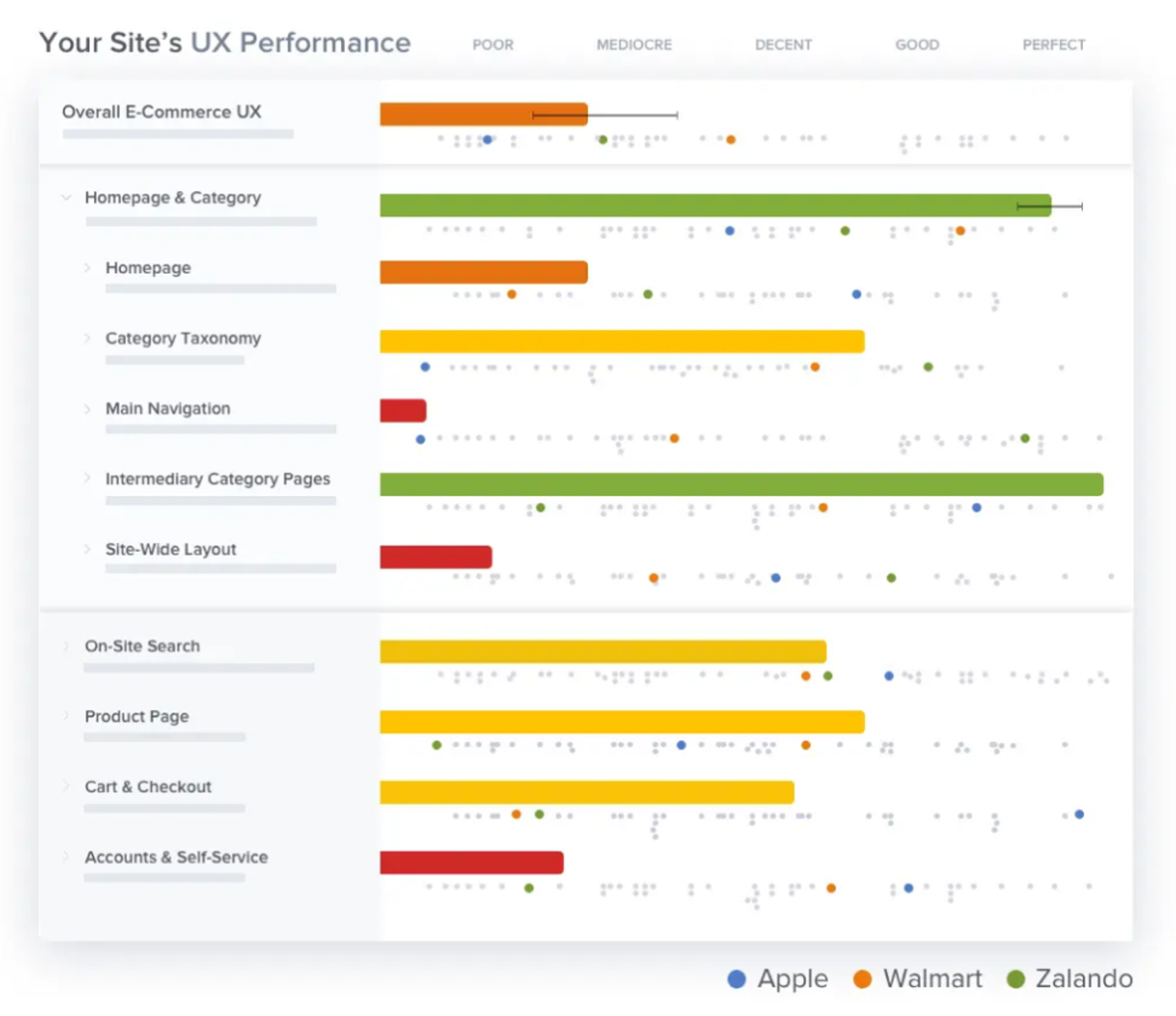The height and width of the screenshot is (1016, 1176).
Task: Click the orange Walmart legend dot
Action: (x=862, y=979)
